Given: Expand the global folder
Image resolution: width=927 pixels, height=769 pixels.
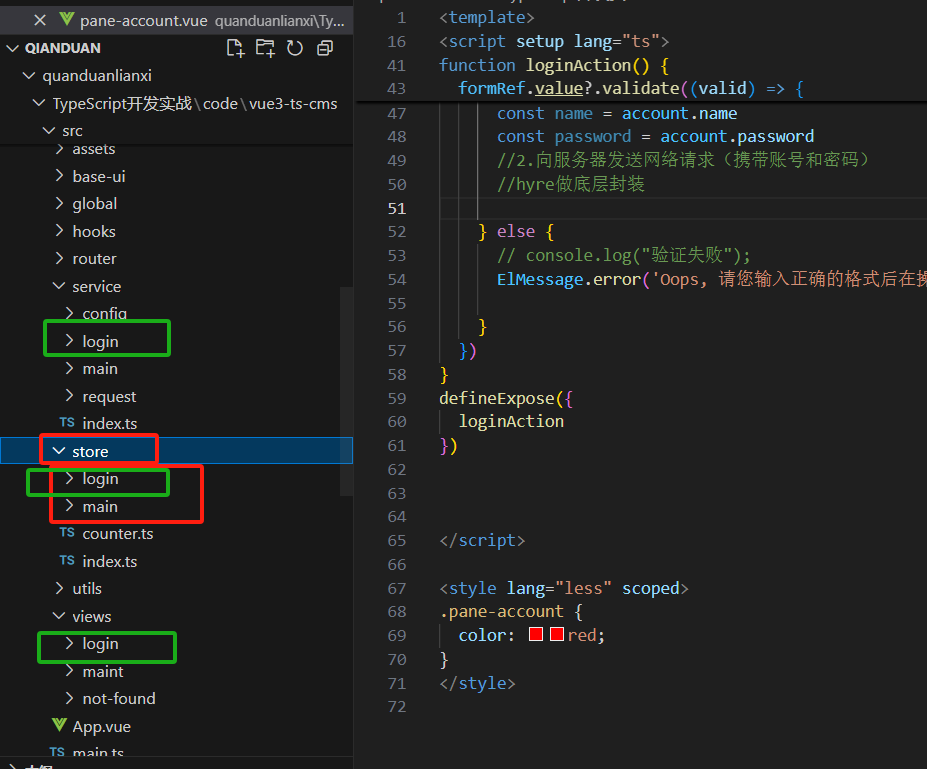Looking at the screenshot, I should coord(59,203).
